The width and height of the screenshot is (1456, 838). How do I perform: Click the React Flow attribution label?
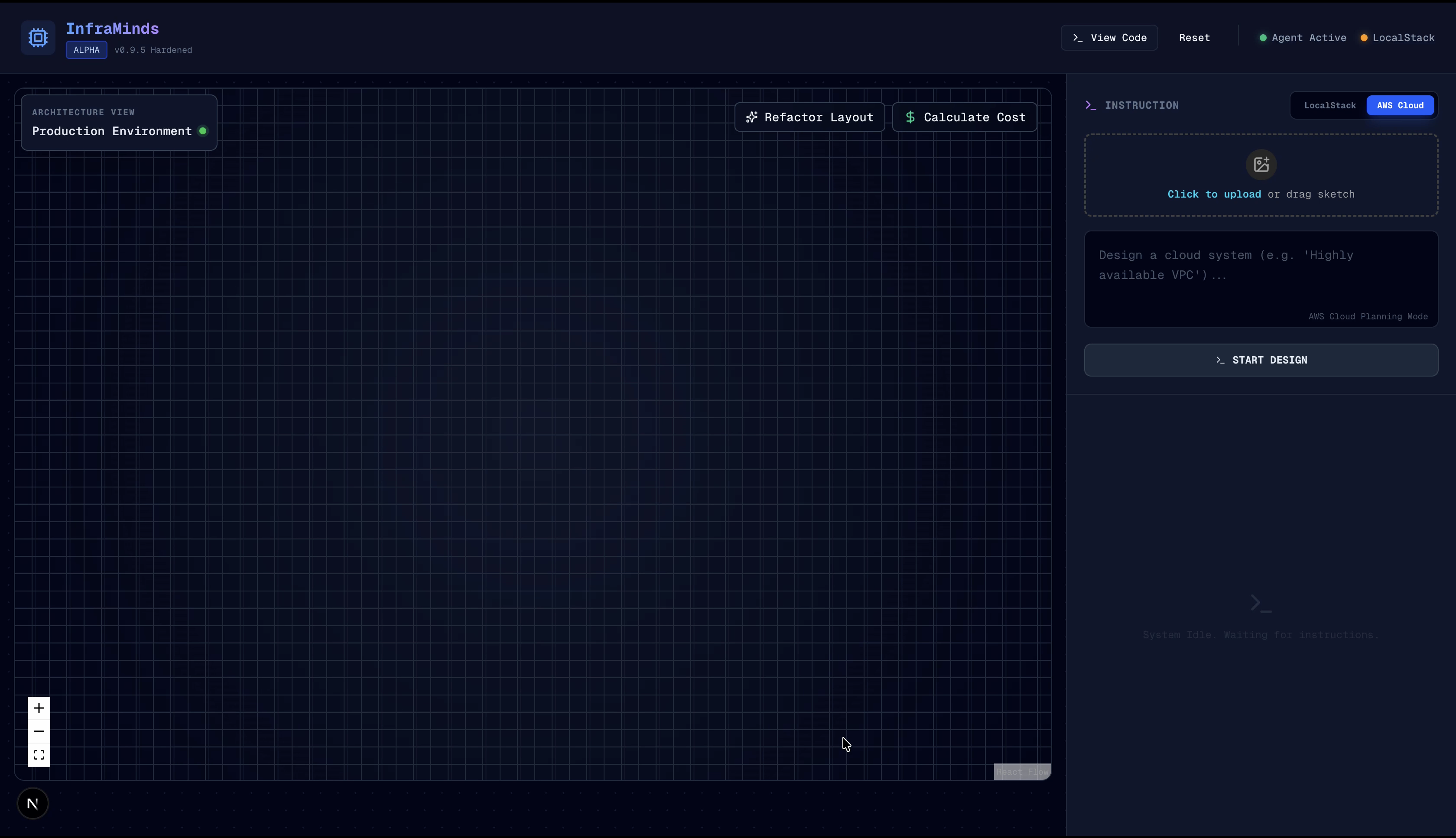1022,772
